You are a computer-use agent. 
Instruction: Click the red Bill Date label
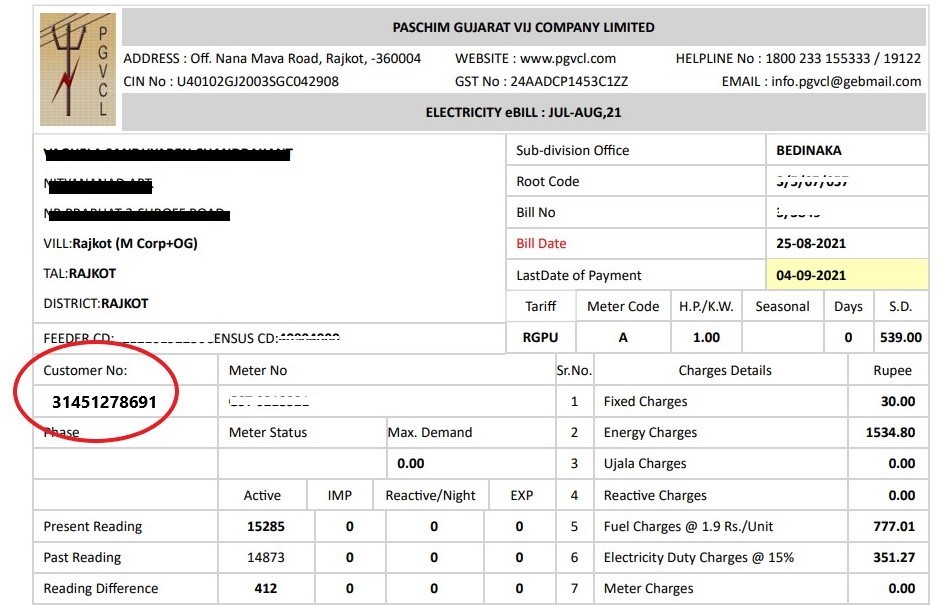tap(541, 243)
